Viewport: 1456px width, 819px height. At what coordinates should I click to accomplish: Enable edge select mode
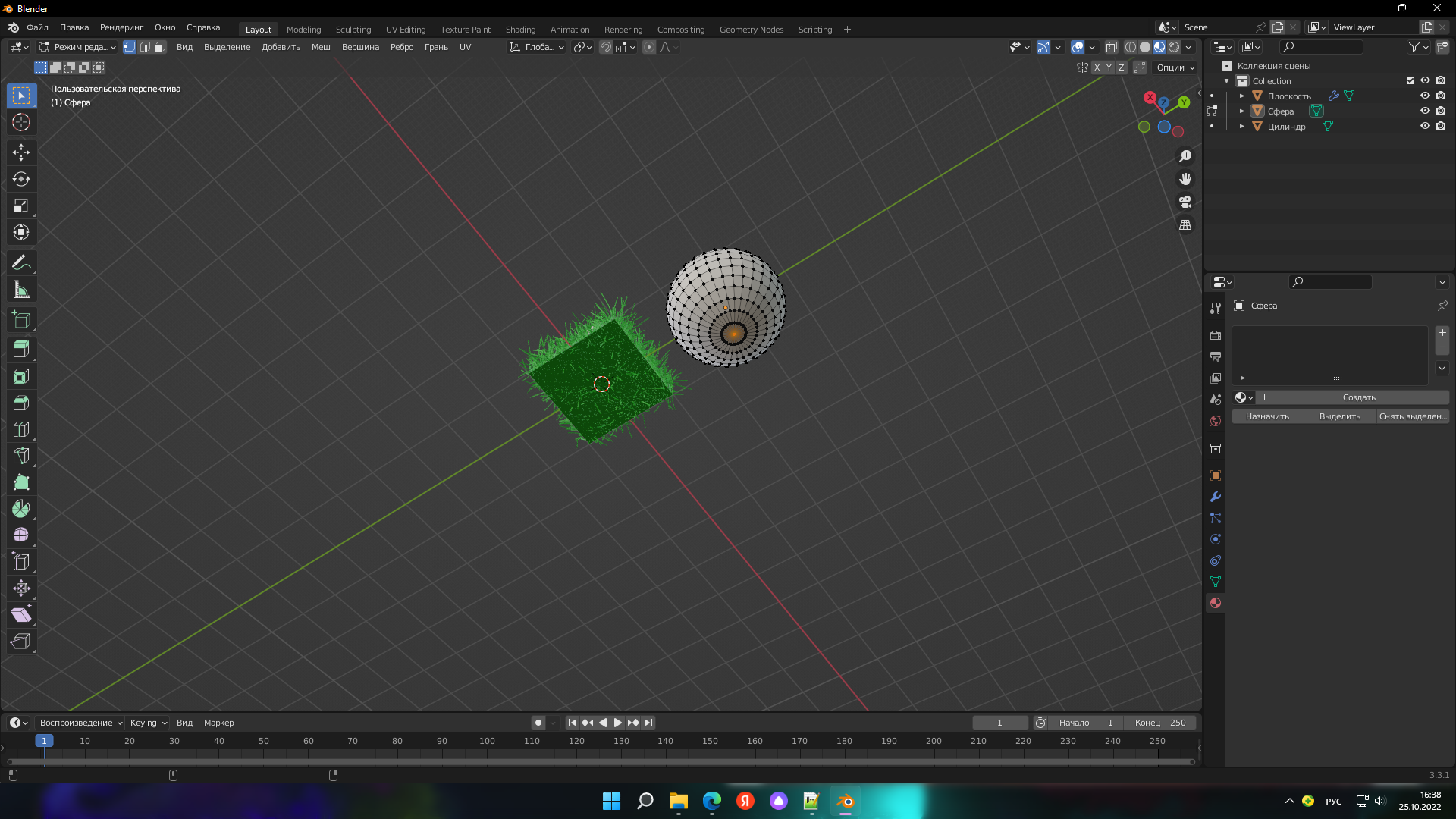coord(145,47)
